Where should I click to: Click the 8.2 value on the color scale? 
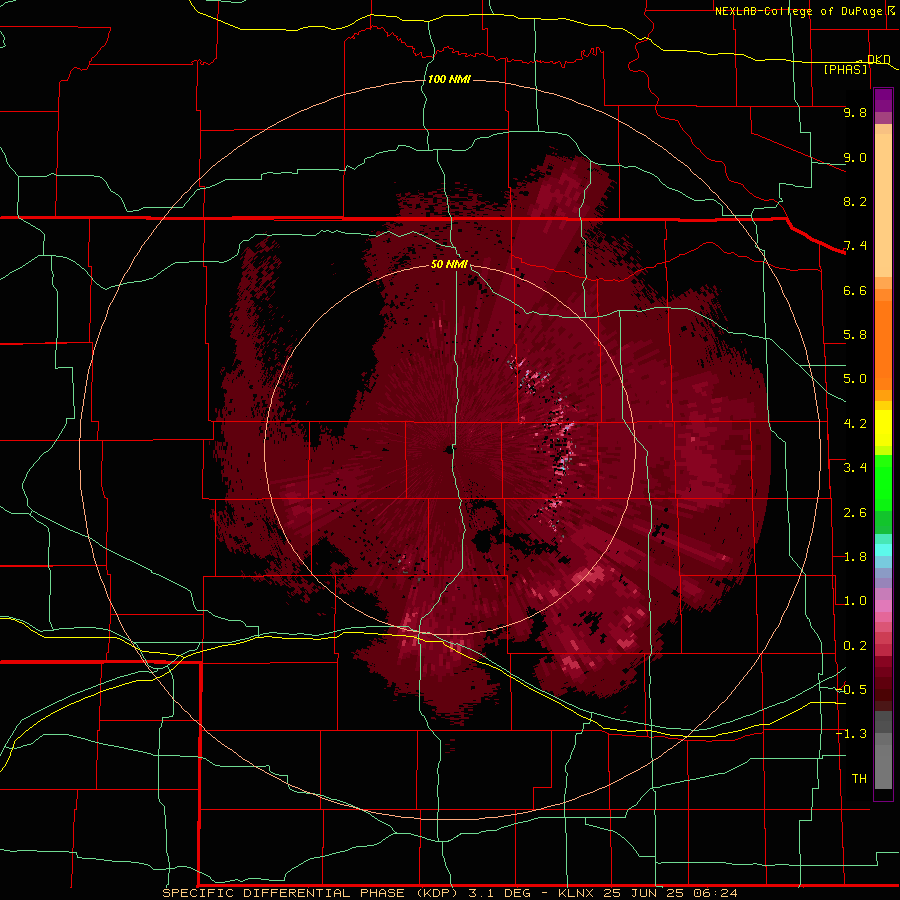tap(855, 201)
